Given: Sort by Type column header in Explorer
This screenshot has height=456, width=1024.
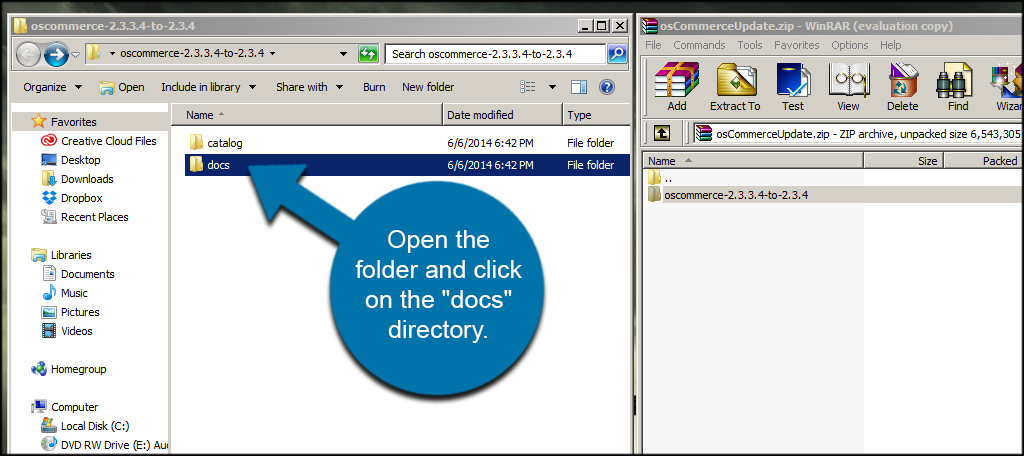Looking at the screenshot, I should coord(596,115).
